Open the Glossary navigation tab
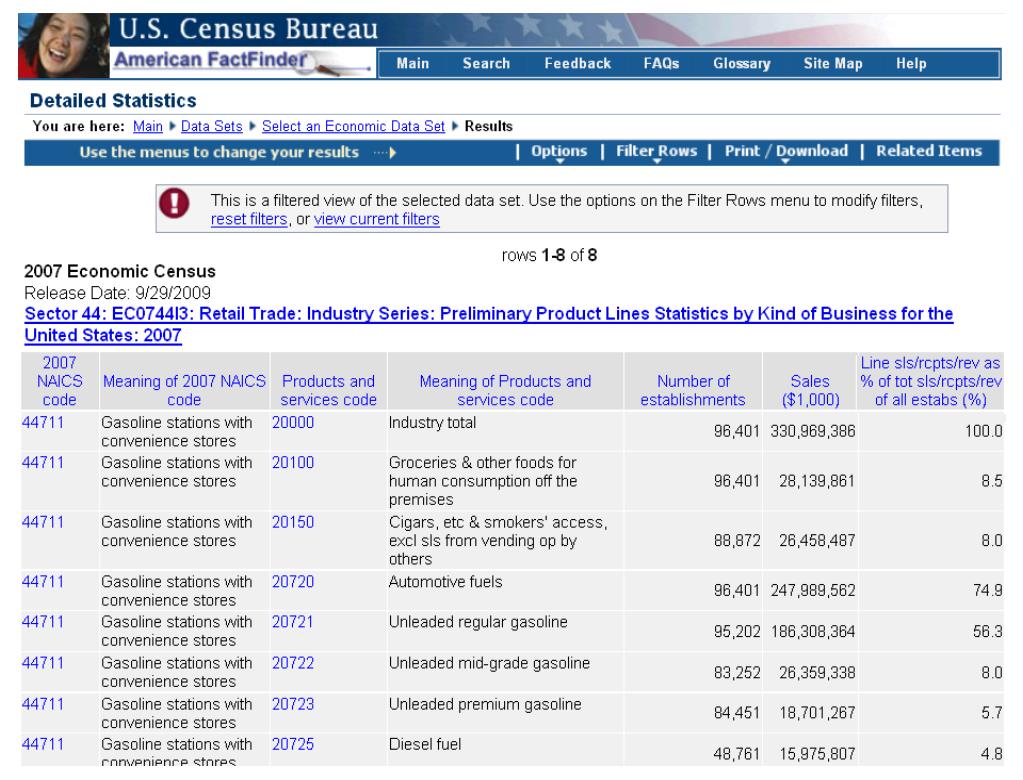 pos(741,63)
